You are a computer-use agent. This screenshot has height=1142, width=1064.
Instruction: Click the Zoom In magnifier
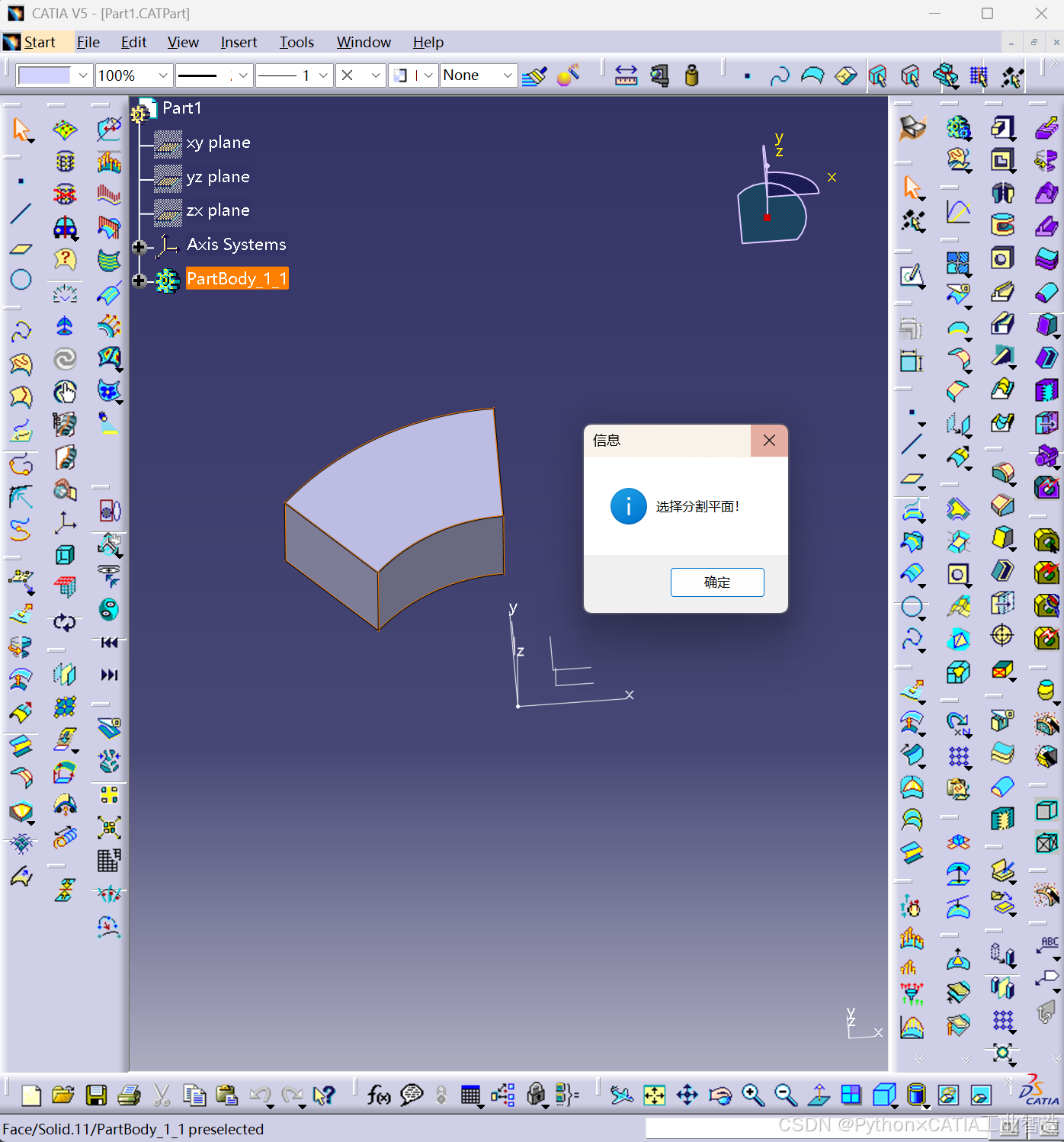[x=753, y=1095]
